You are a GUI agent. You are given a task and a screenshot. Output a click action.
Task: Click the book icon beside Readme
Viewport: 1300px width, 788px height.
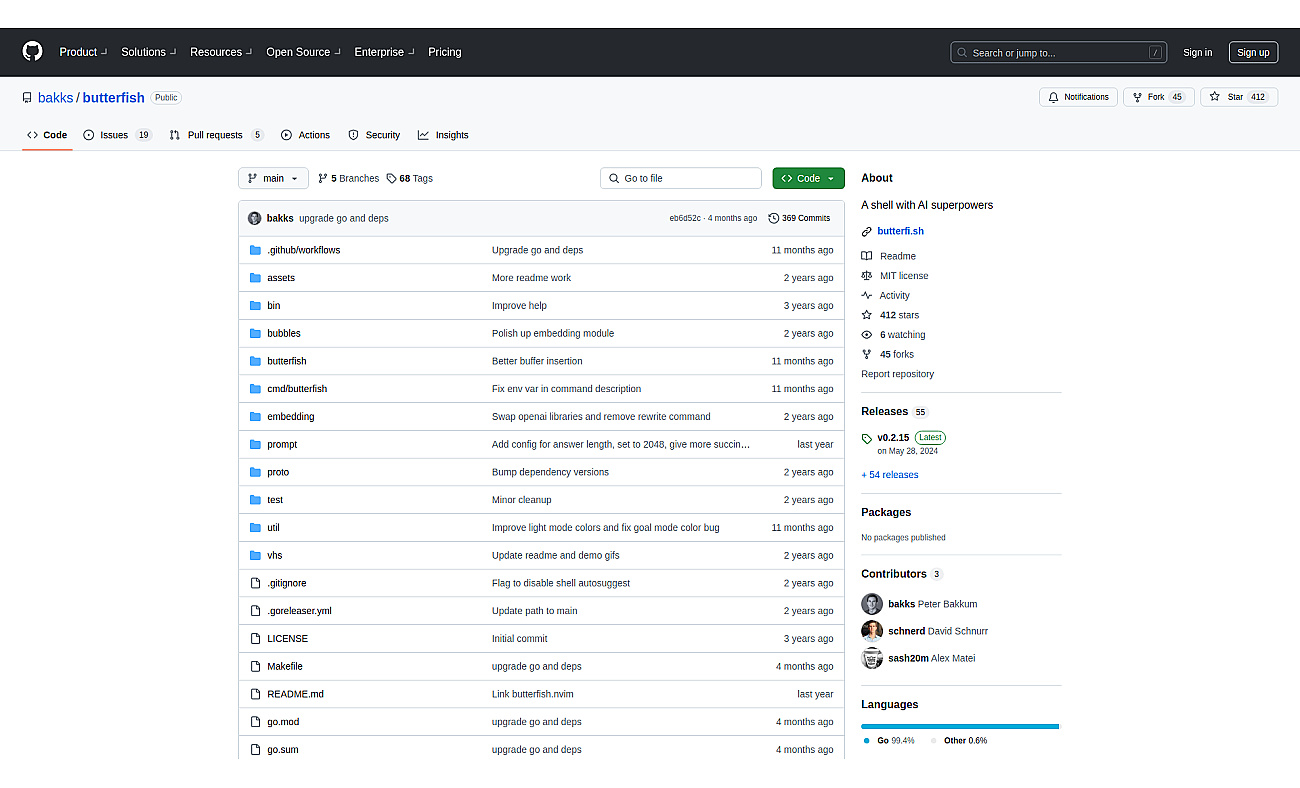(x=867, y=256)
